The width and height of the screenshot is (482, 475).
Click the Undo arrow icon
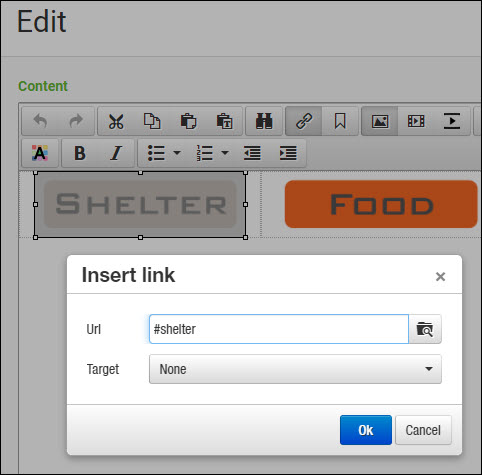coord(40,121)
